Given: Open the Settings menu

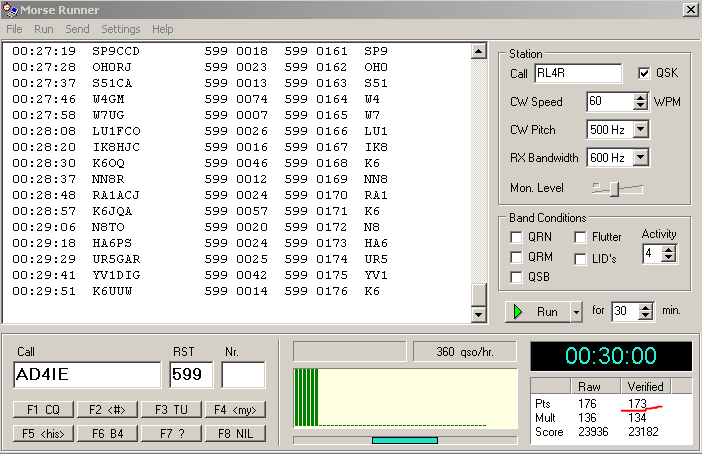Looking at the screenshot, I should [120, 29].
